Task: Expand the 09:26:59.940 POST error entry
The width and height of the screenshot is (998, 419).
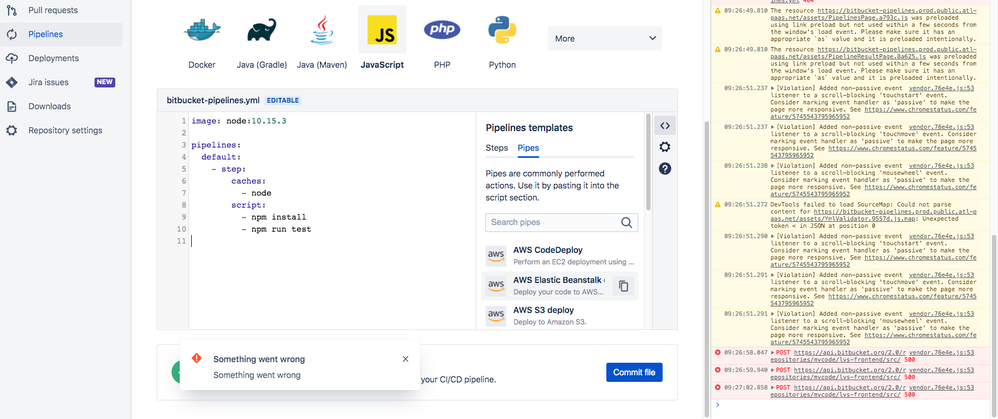Action: pyautogui.click(x=772, y=369)
